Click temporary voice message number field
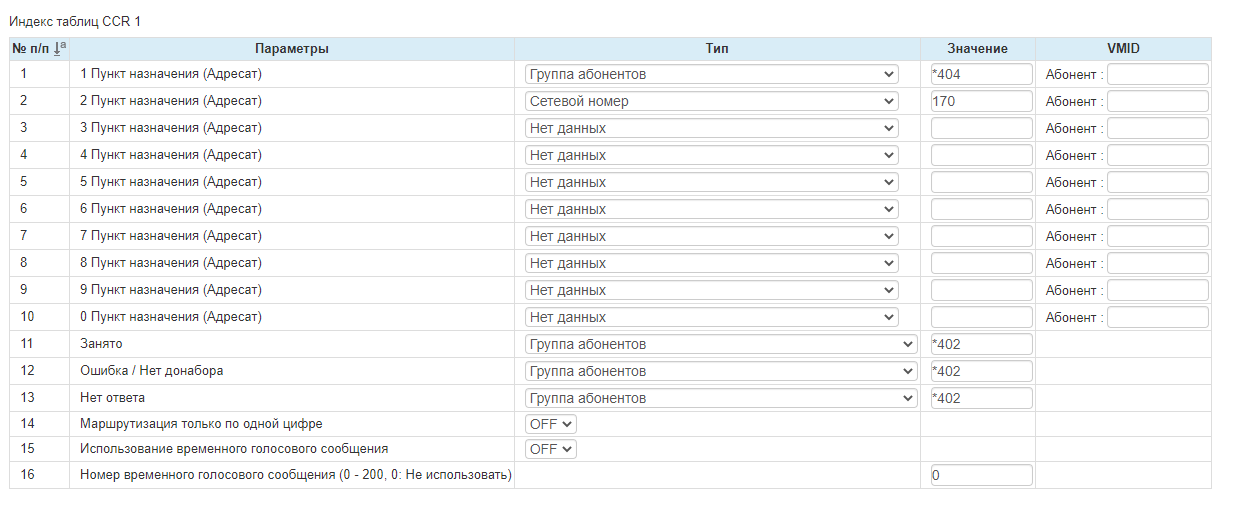This screenshot has width=1256, height=508. (981, 476)
